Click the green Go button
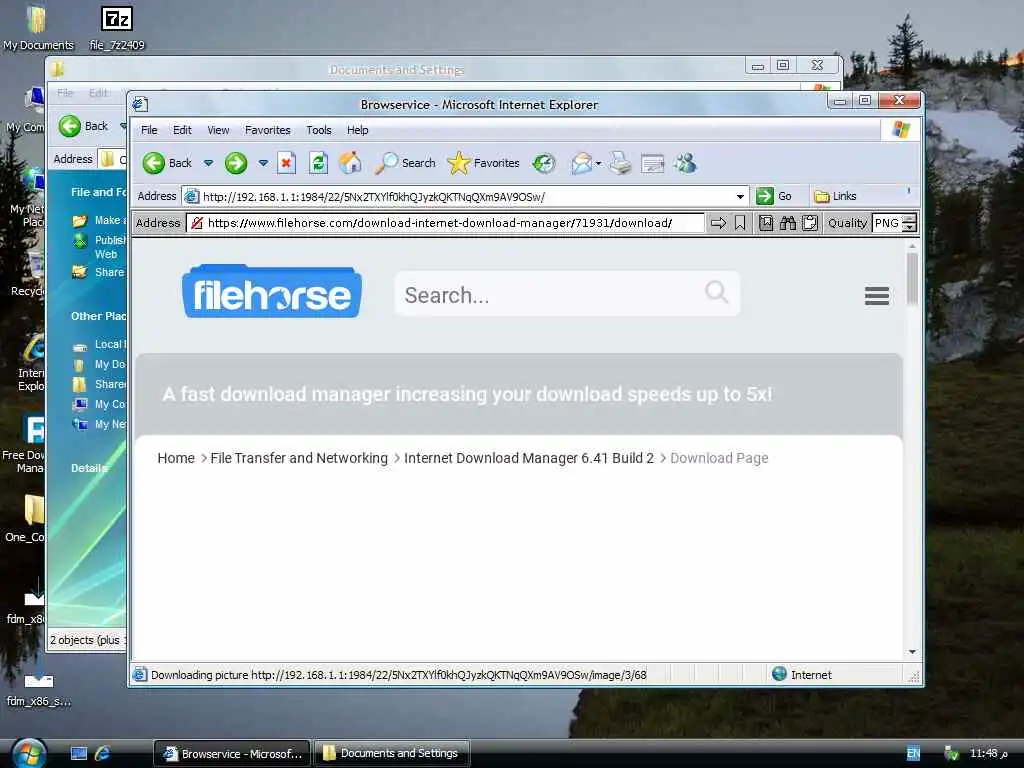Image resolution: width=1024 pixels, height=768 pixels. (x=774, y=196)
